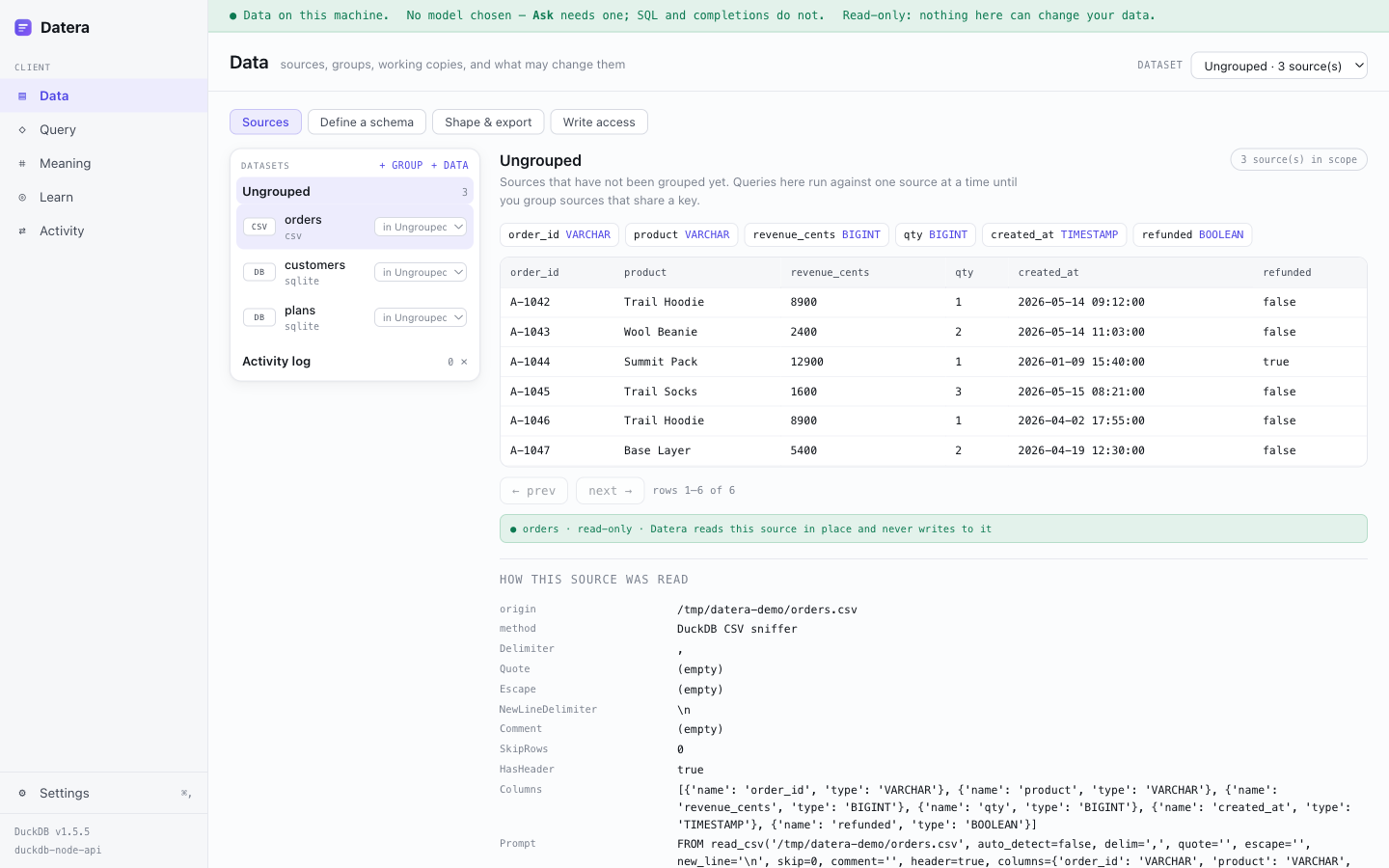
Task: Open group dropdown for customers
Action: click(x=421, y=272)
